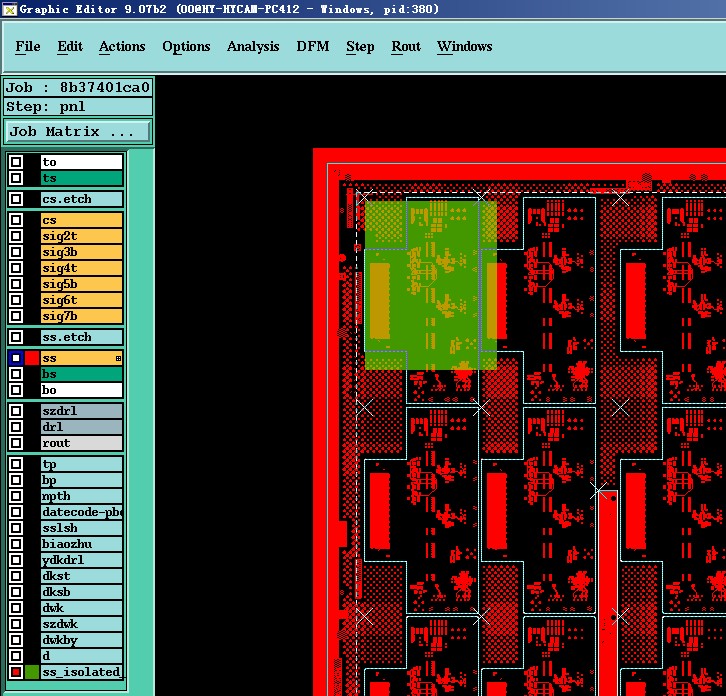
Task: Click the small expand icon on ss layer
Action: 119,358
